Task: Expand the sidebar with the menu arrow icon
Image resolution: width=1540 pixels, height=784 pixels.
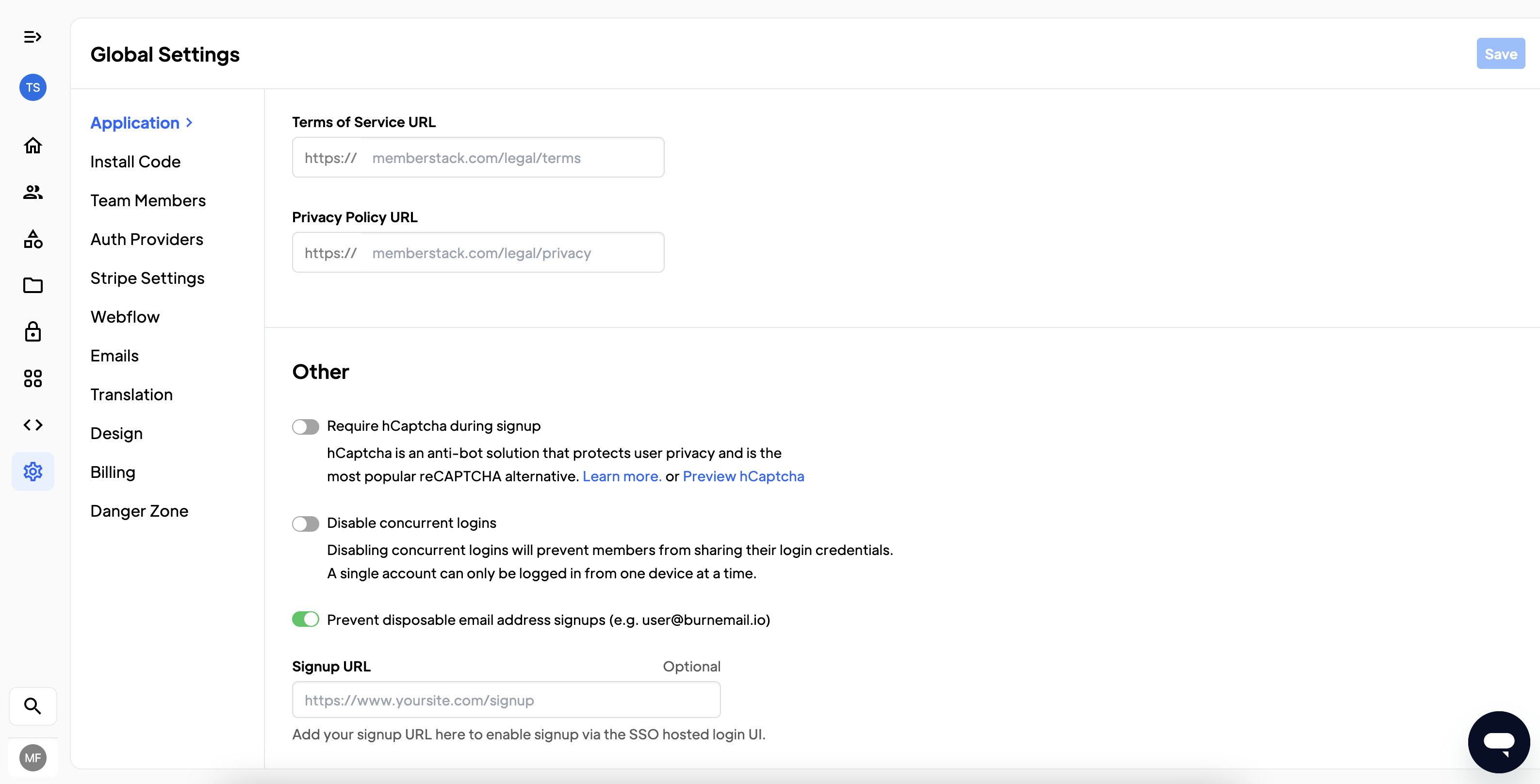Action: pos(33,37)
